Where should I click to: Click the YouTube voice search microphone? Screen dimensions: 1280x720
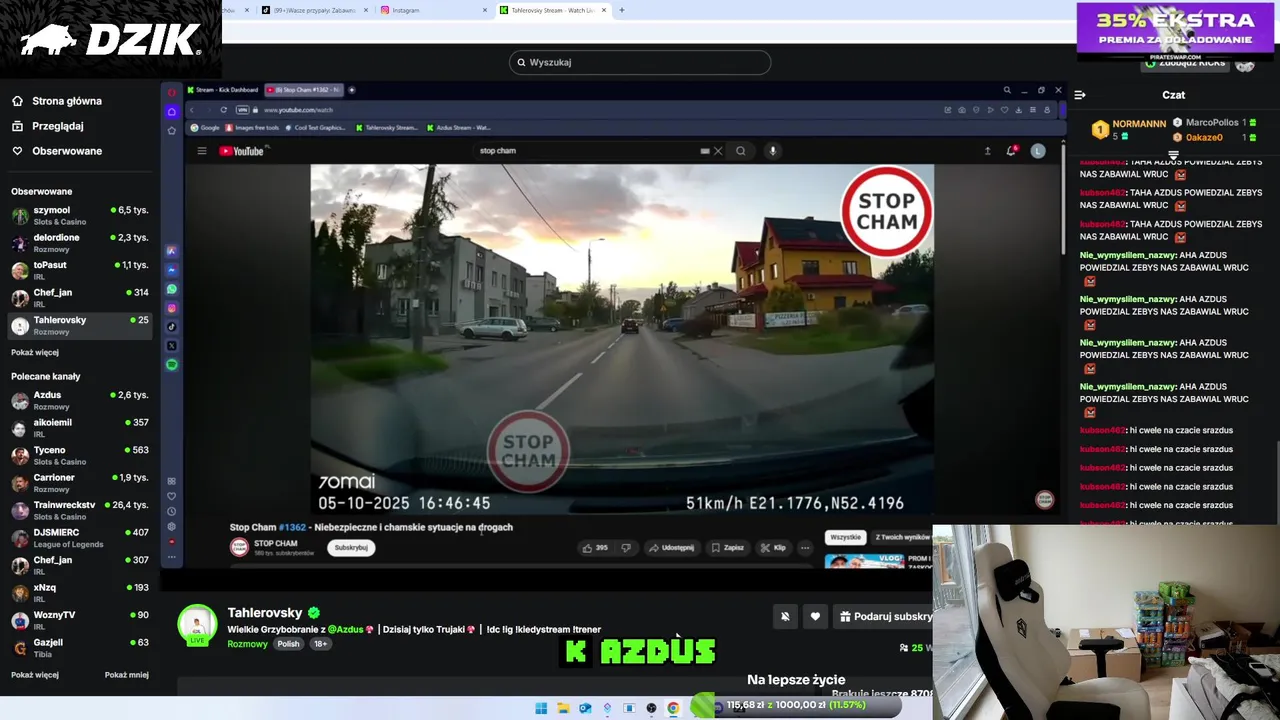point(772,151)
